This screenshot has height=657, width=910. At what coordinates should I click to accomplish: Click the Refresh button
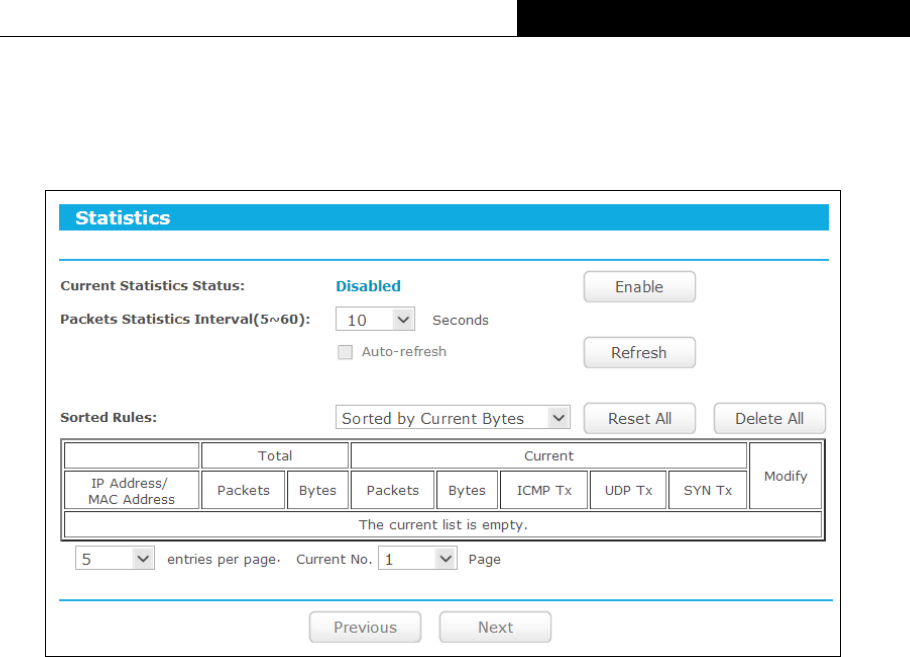coord(639,352)
